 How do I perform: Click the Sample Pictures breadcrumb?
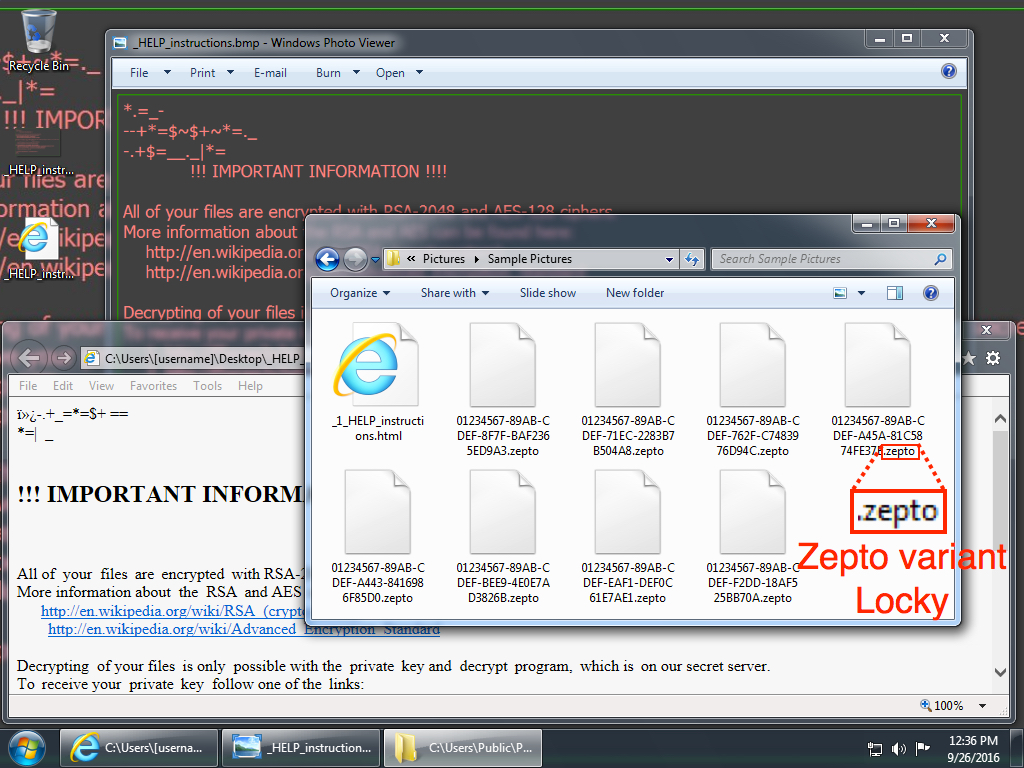pyautogui.click(x=530, y=259)
